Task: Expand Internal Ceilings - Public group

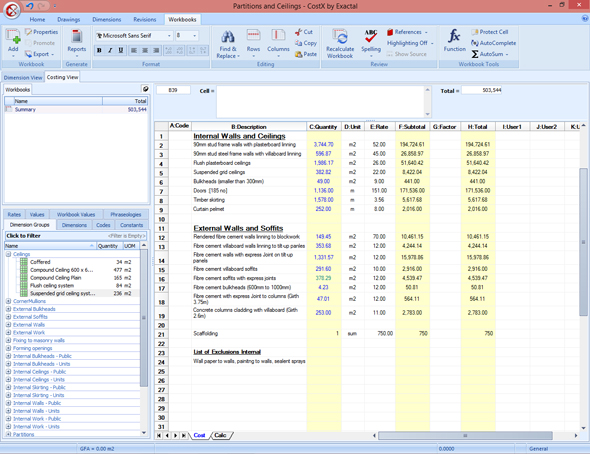Action: pyautogui.click(x=8, y=372)
